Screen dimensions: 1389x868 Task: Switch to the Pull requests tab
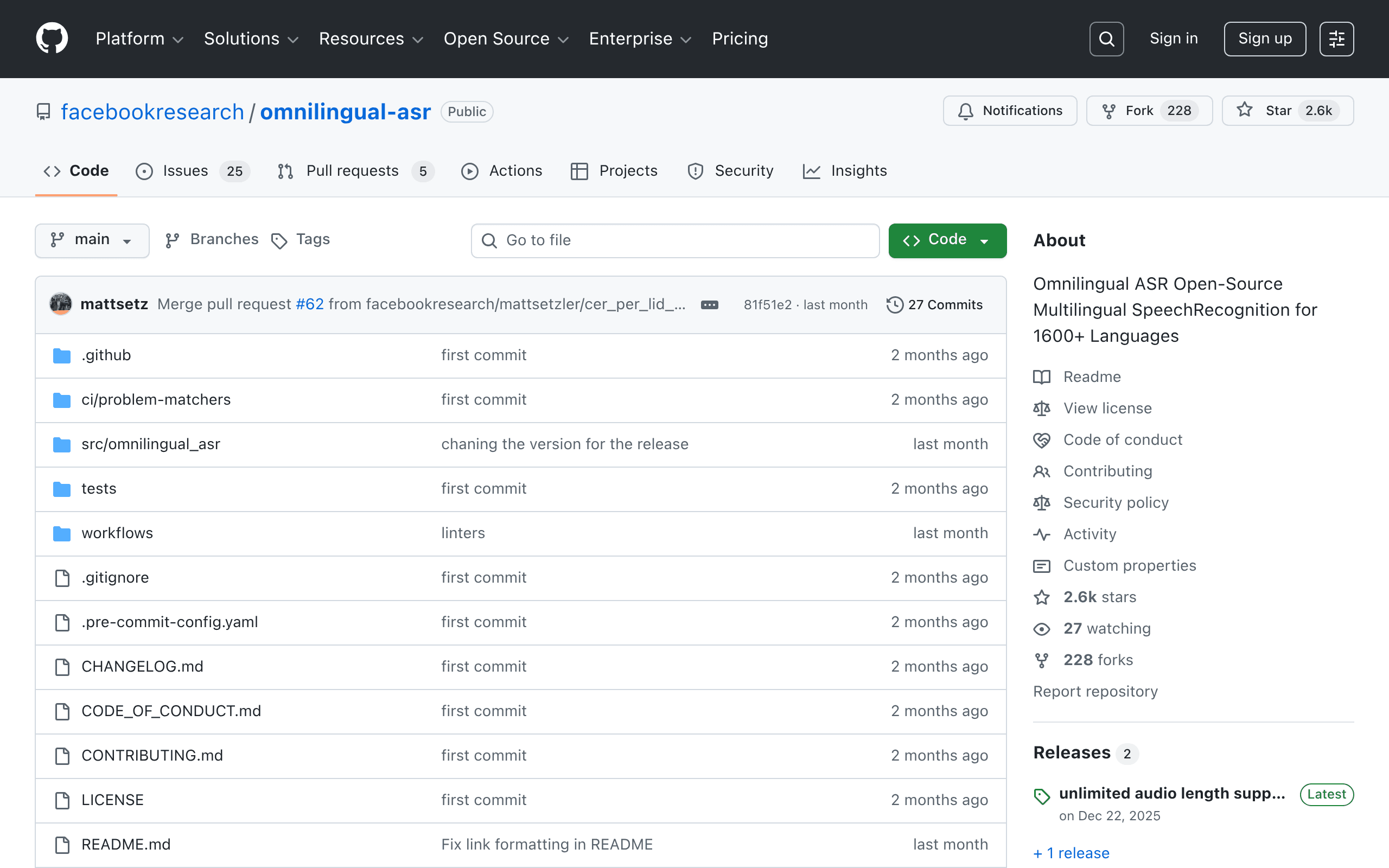tap(355, 171)
